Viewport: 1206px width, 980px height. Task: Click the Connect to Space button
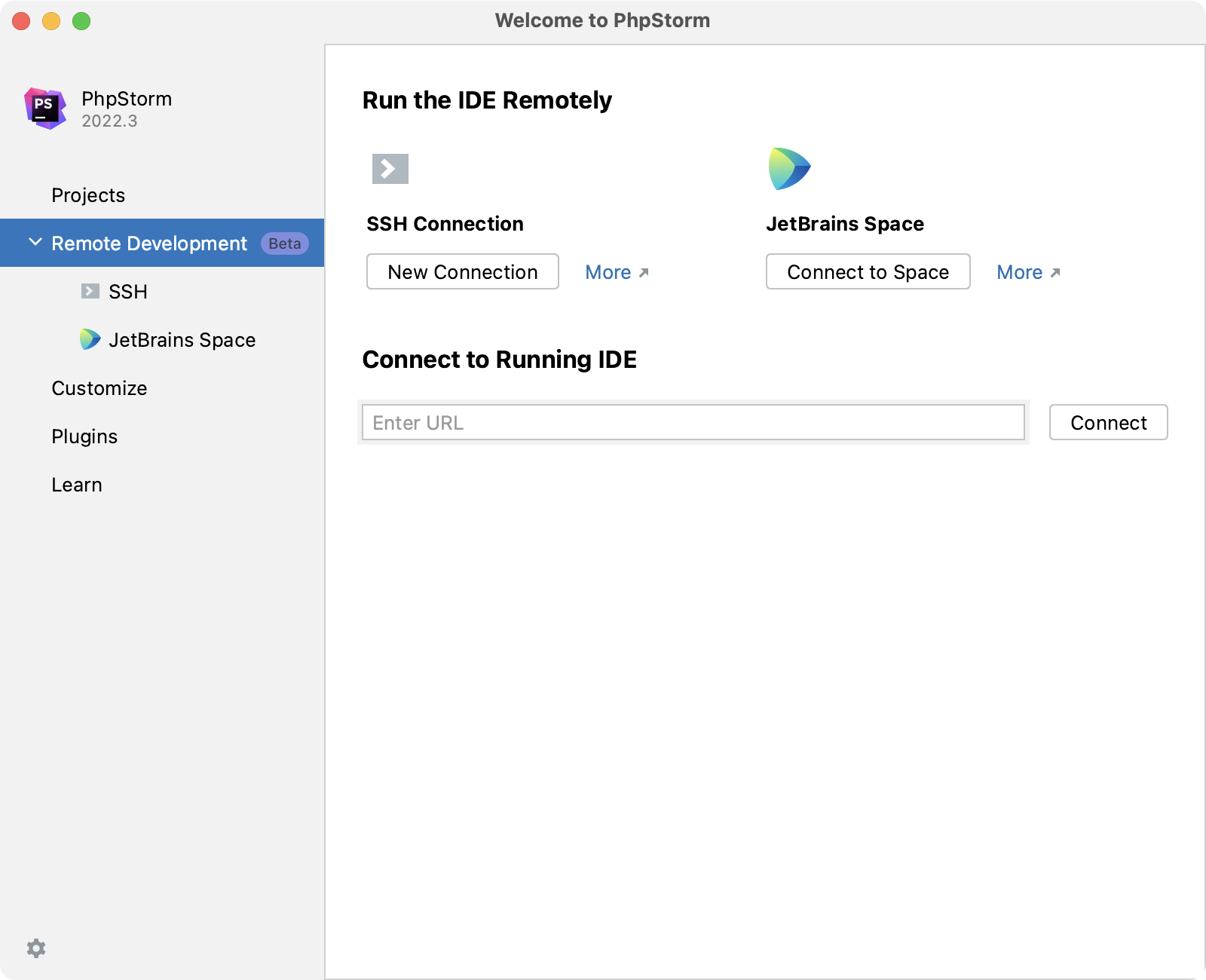[868, 272]
